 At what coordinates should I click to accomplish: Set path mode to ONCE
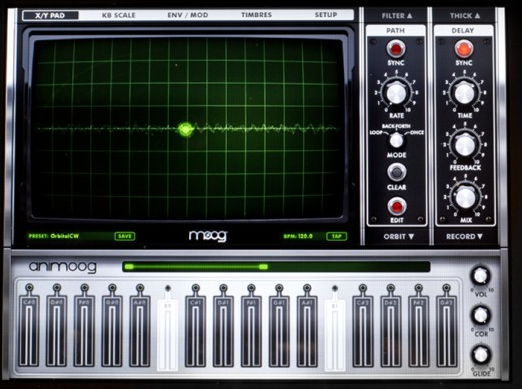point(416,132)
